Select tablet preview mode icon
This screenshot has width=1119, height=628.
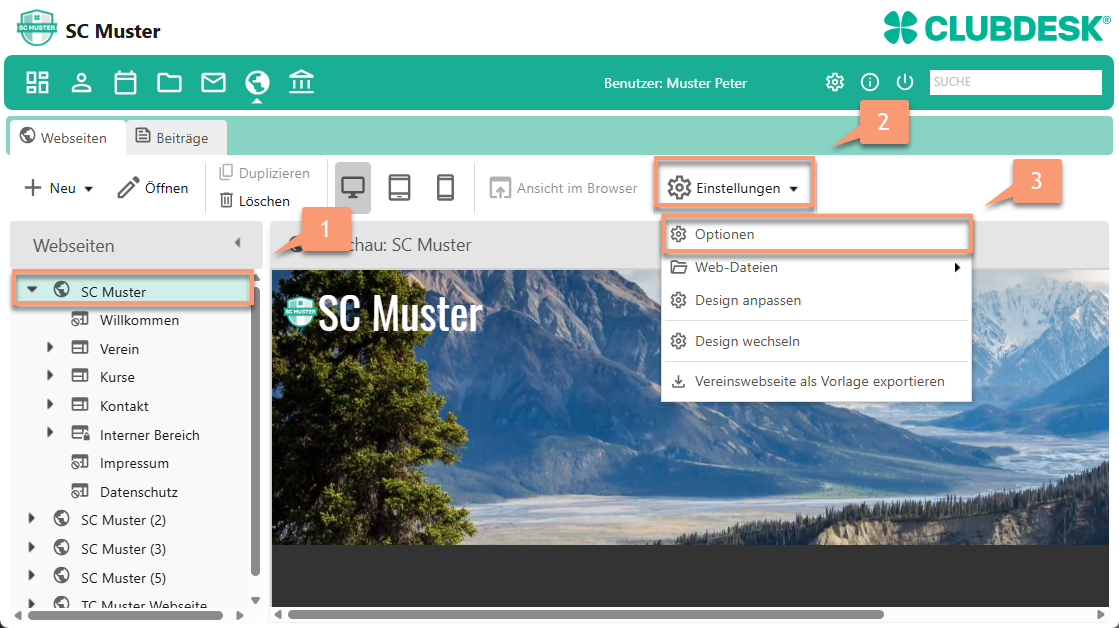(399, 188)
